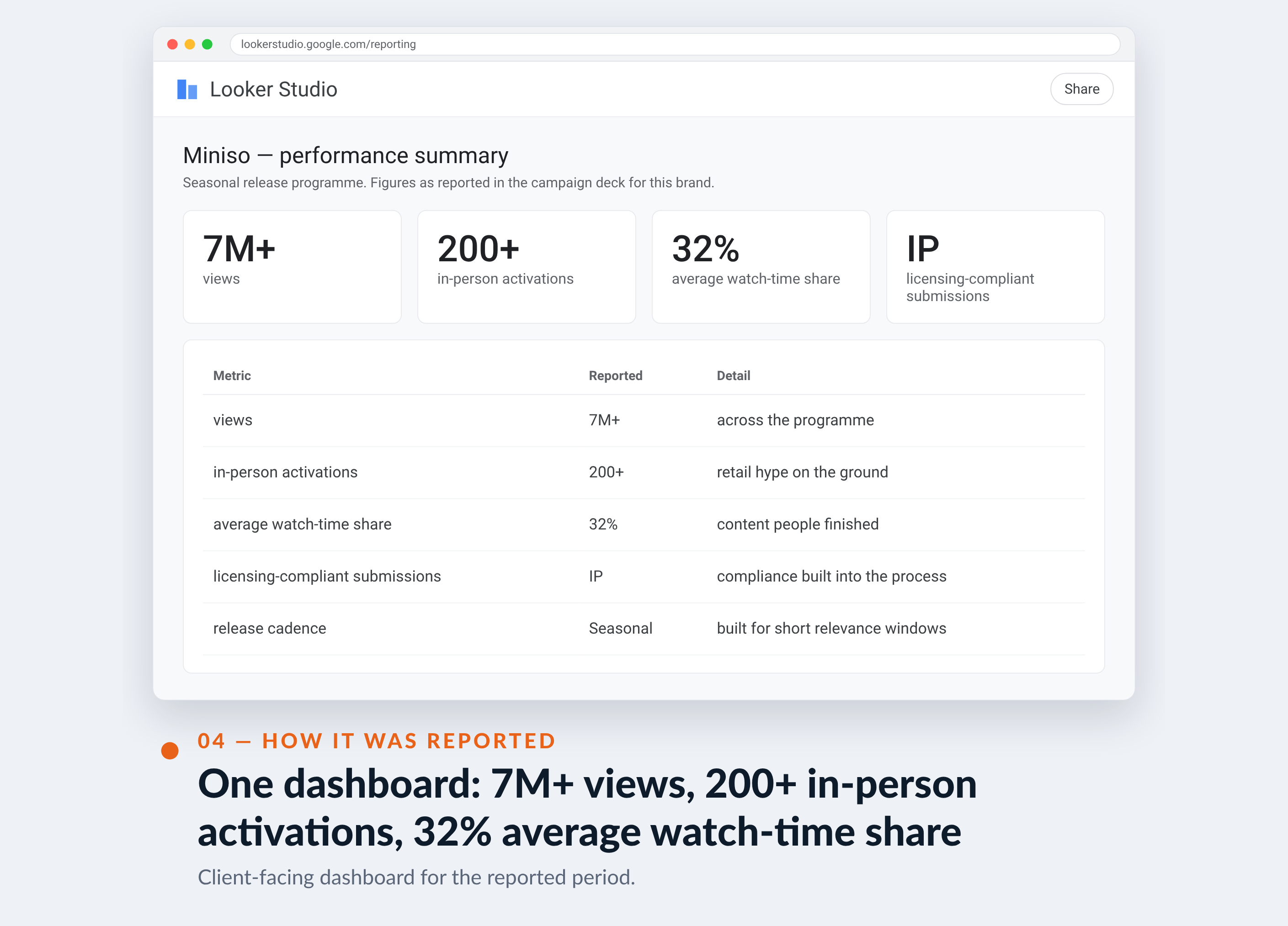Click the 'Seasonal' reported value

tap(620, 629)
